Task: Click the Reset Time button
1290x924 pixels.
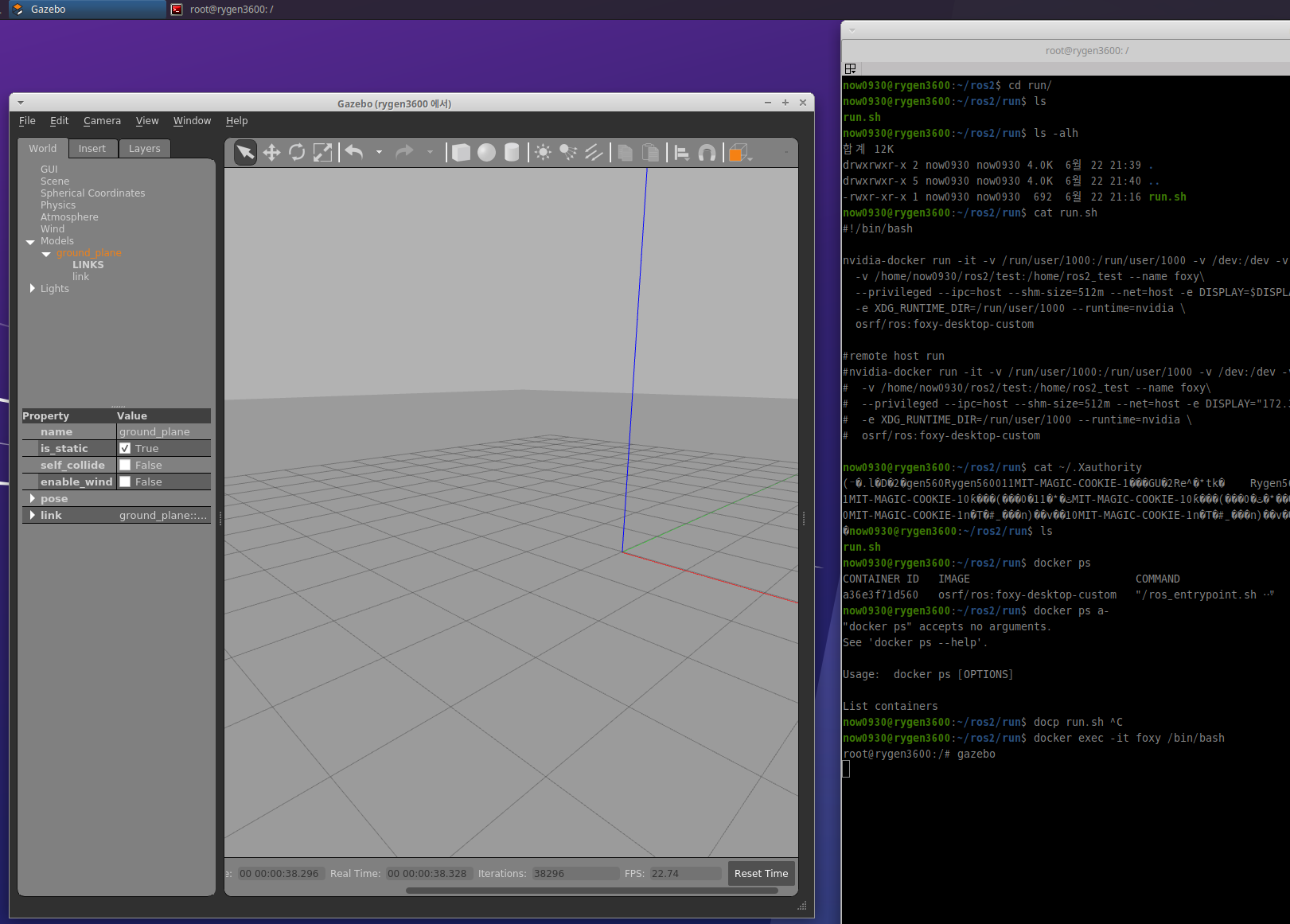Action: point(761,874)
